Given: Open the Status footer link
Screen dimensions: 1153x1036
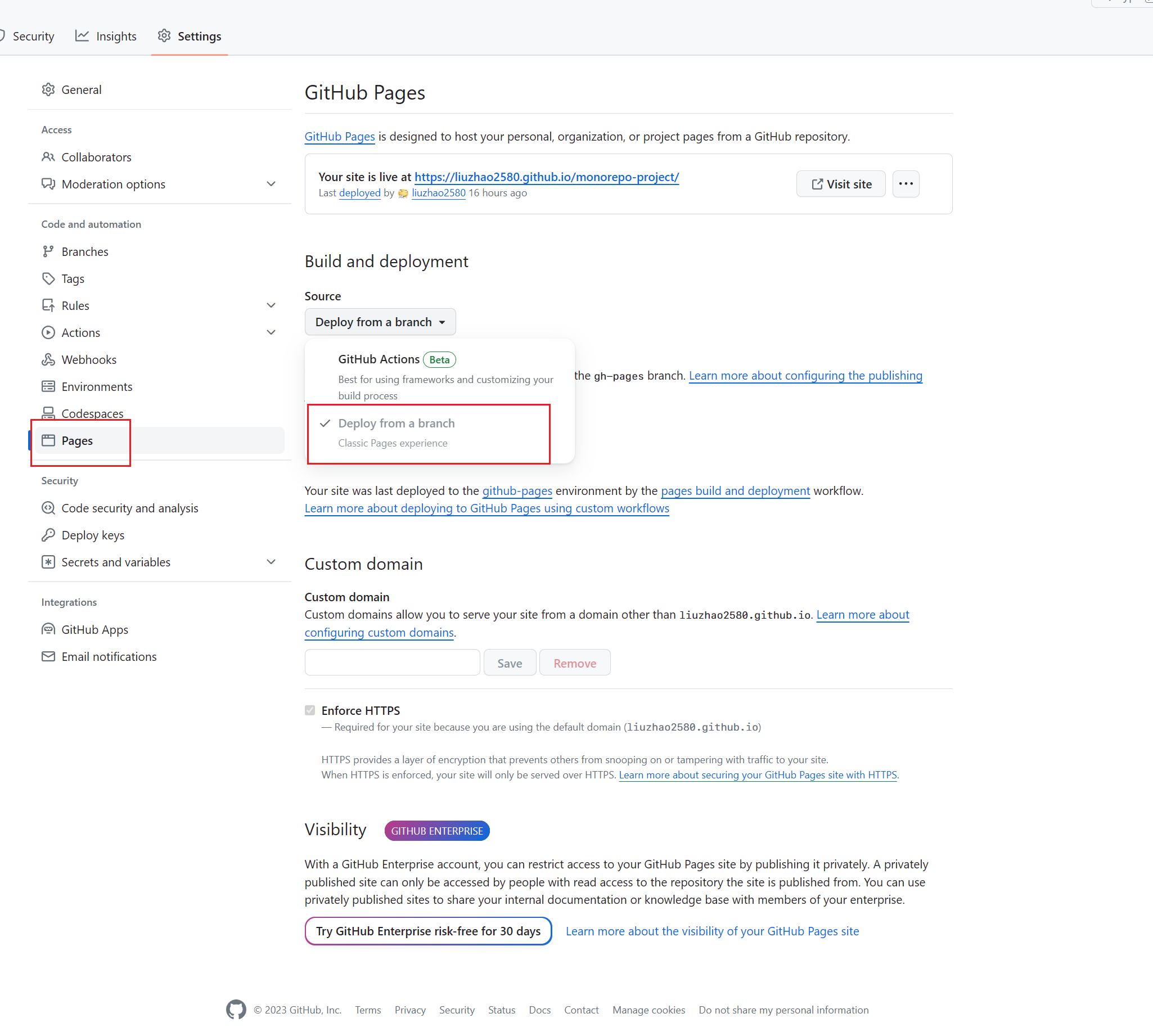Looking at the screenshot, I should click(x=501, y=1010).
